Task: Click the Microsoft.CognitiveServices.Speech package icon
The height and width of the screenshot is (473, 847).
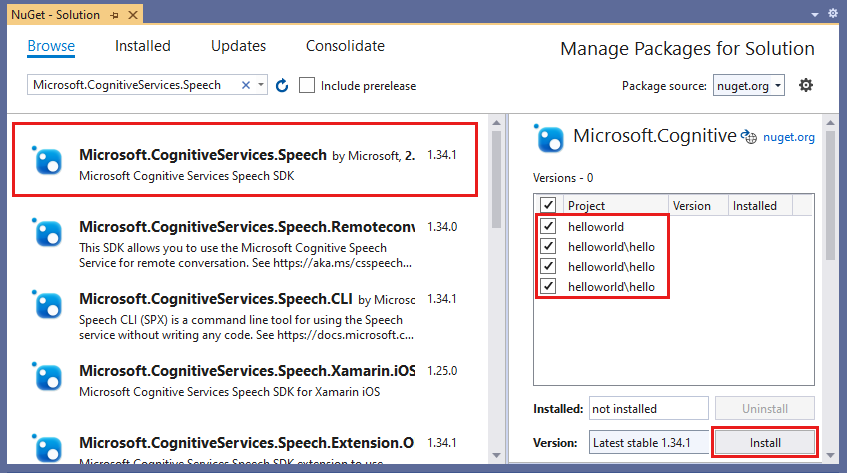Action: coord(49,162)
